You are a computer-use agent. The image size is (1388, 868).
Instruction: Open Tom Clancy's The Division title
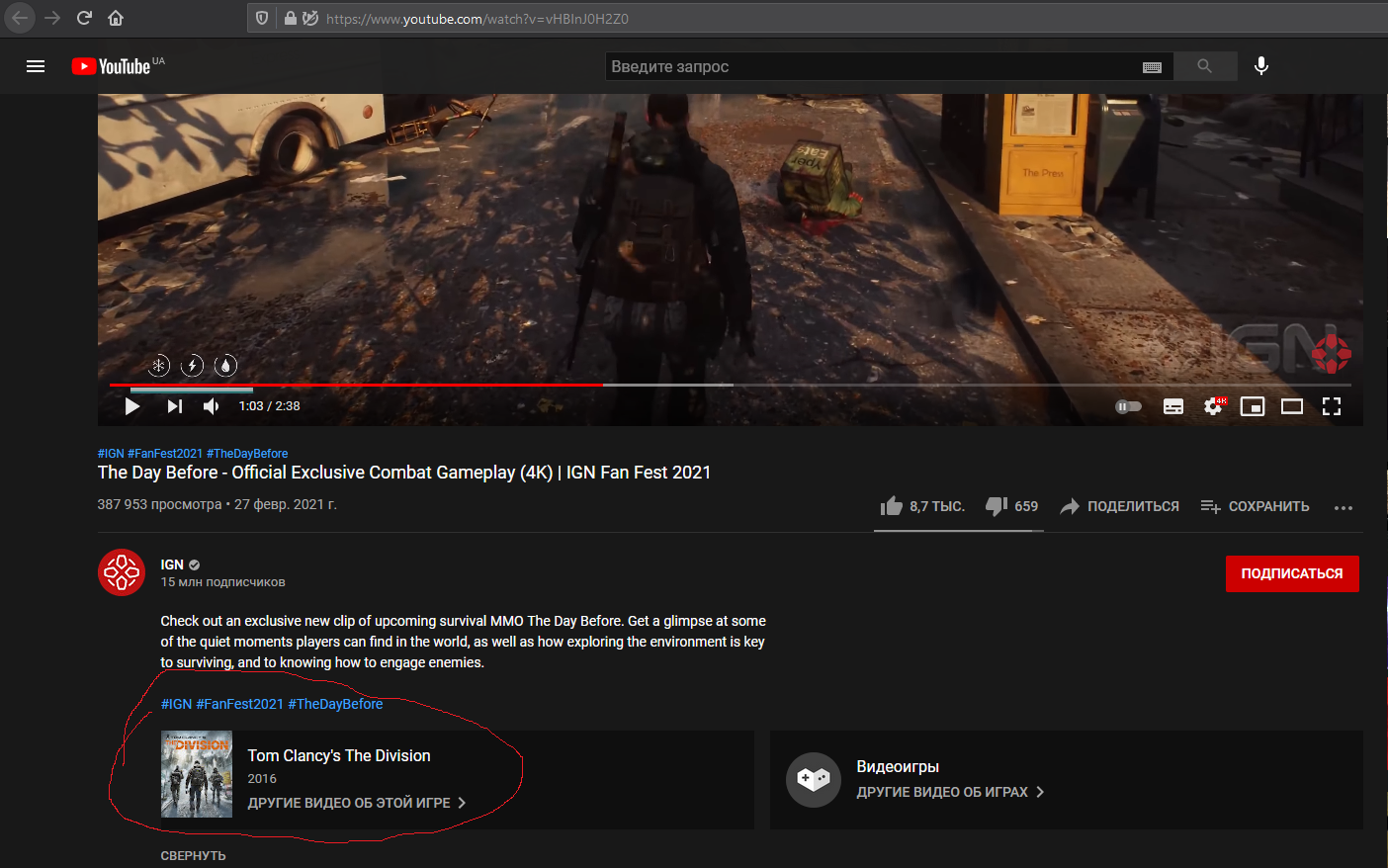tap(339, 755)
